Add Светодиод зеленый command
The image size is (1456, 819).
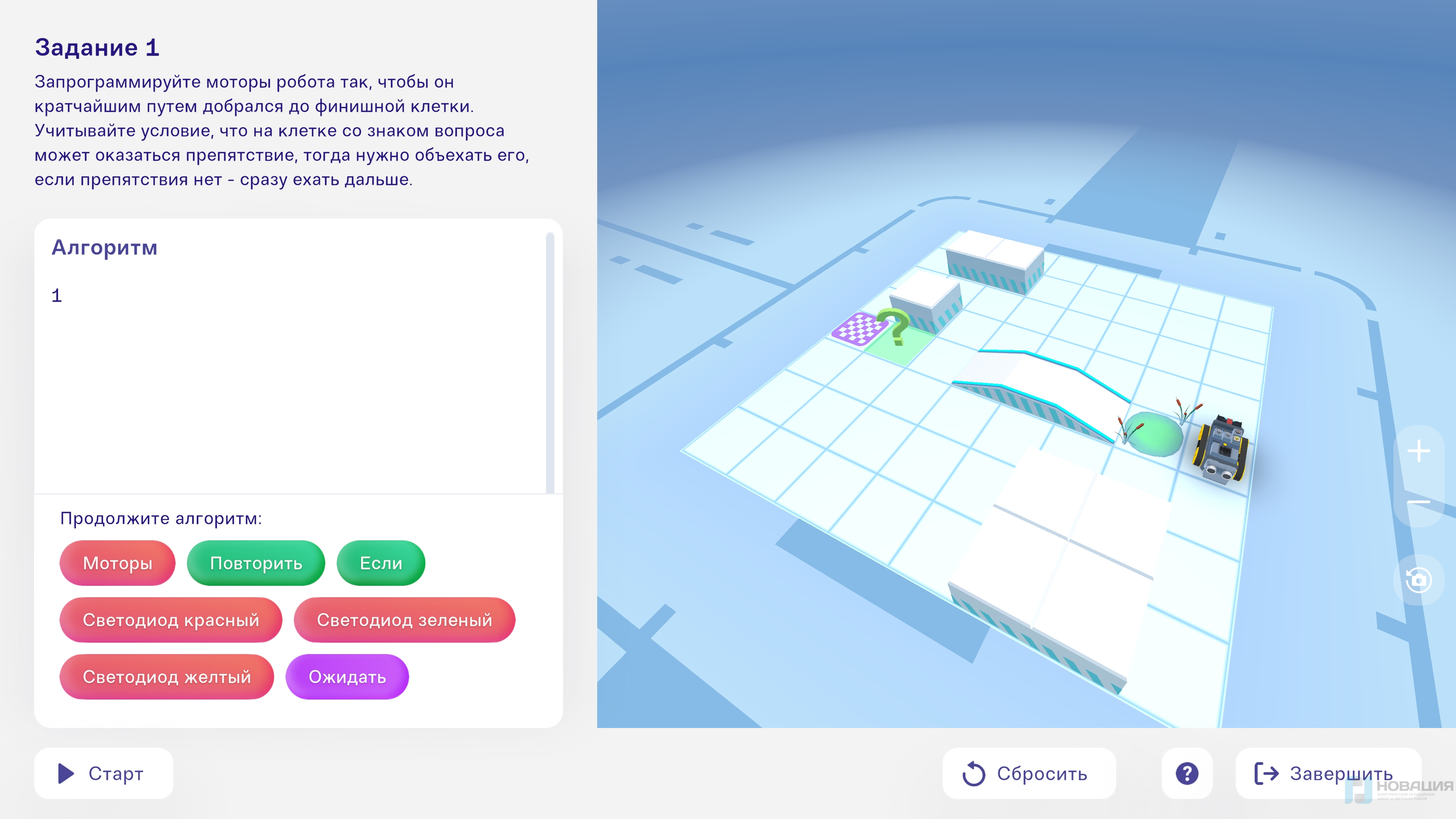(x=404, y=620)
